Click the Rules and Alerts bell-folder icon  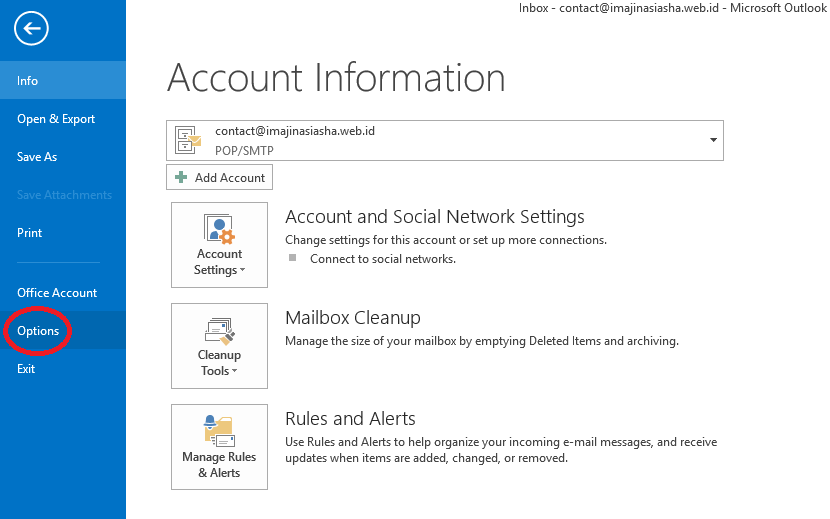[x=219, y=431]
